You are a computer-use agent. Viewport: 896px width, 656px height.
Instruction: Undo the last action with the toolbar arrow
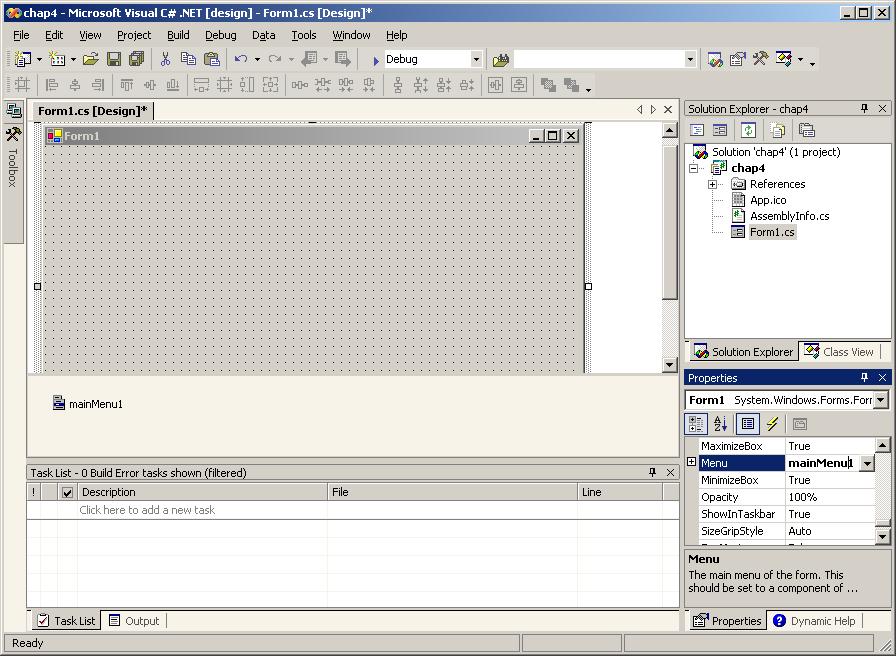[241, 59]
